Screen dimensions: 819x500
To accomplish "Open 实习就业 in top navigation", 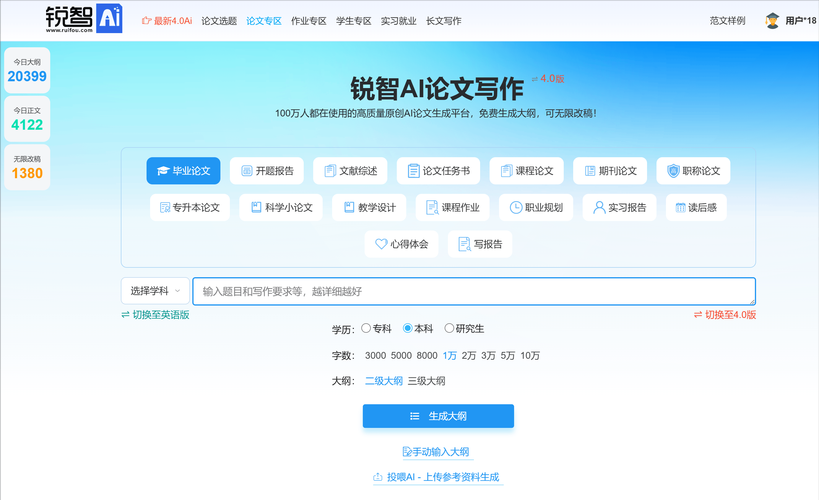I will coord(399,21).
